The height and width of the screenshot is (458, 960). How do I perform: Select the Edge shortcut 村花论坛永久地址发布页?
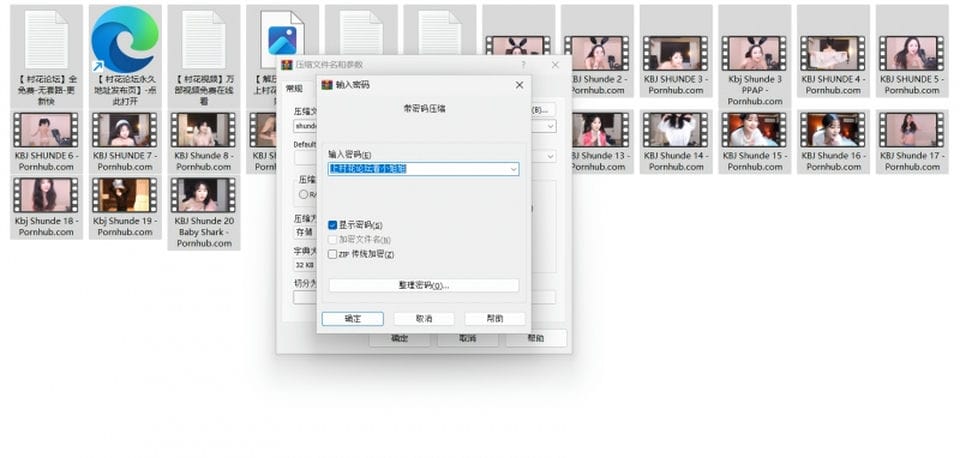(x=125, y=56)
